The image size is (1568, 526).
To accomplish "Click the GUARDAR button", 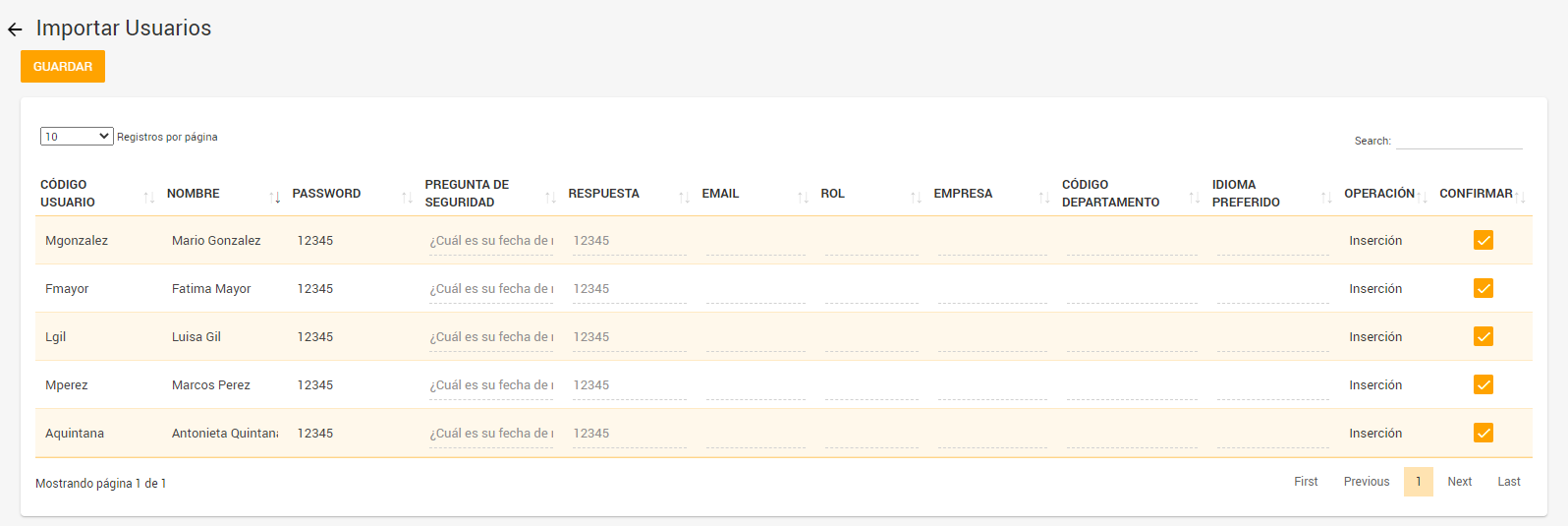I will pos(63,67).
